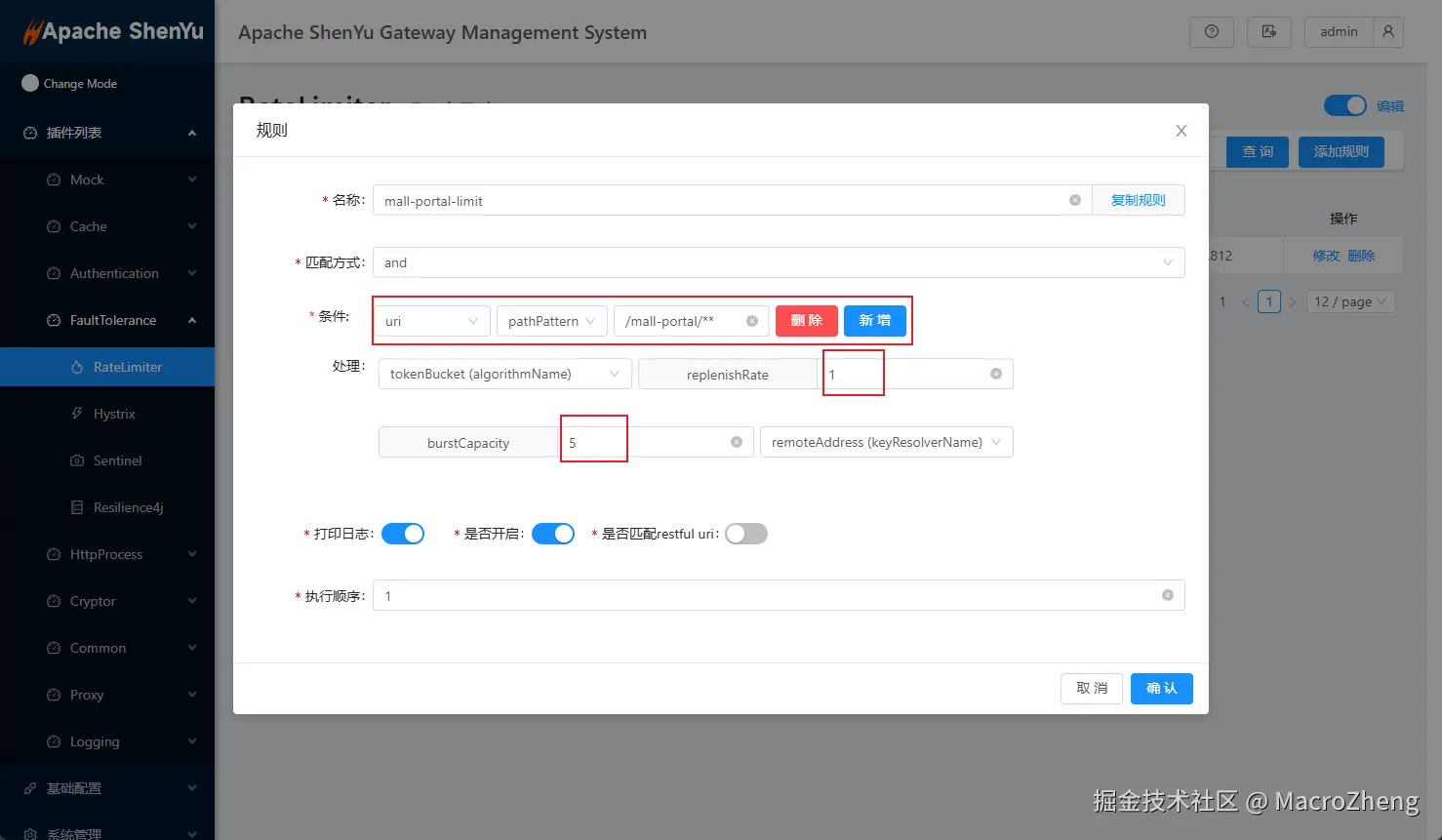
Task: Toggle the 打印日志 switch
Action: (403, 534)
